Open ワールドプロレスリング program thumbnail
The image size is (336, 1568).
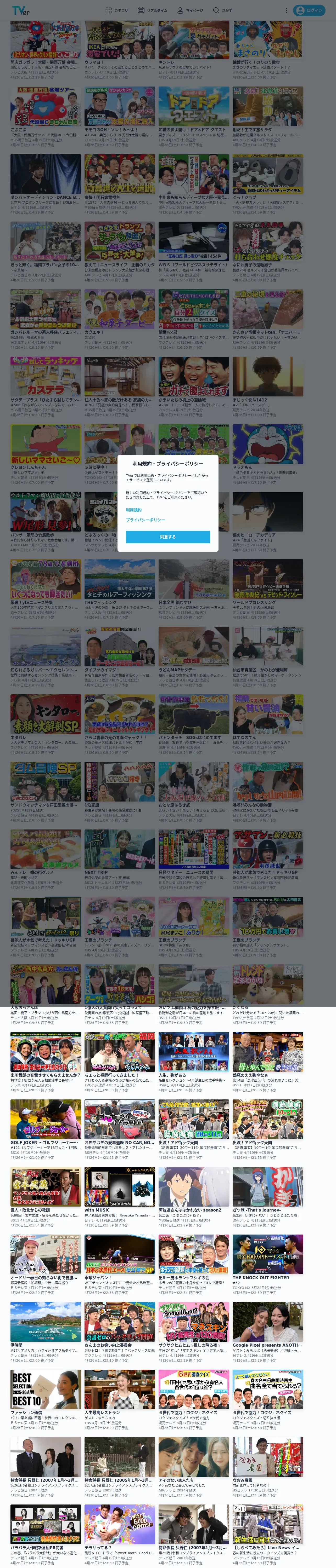pos(268,579)
